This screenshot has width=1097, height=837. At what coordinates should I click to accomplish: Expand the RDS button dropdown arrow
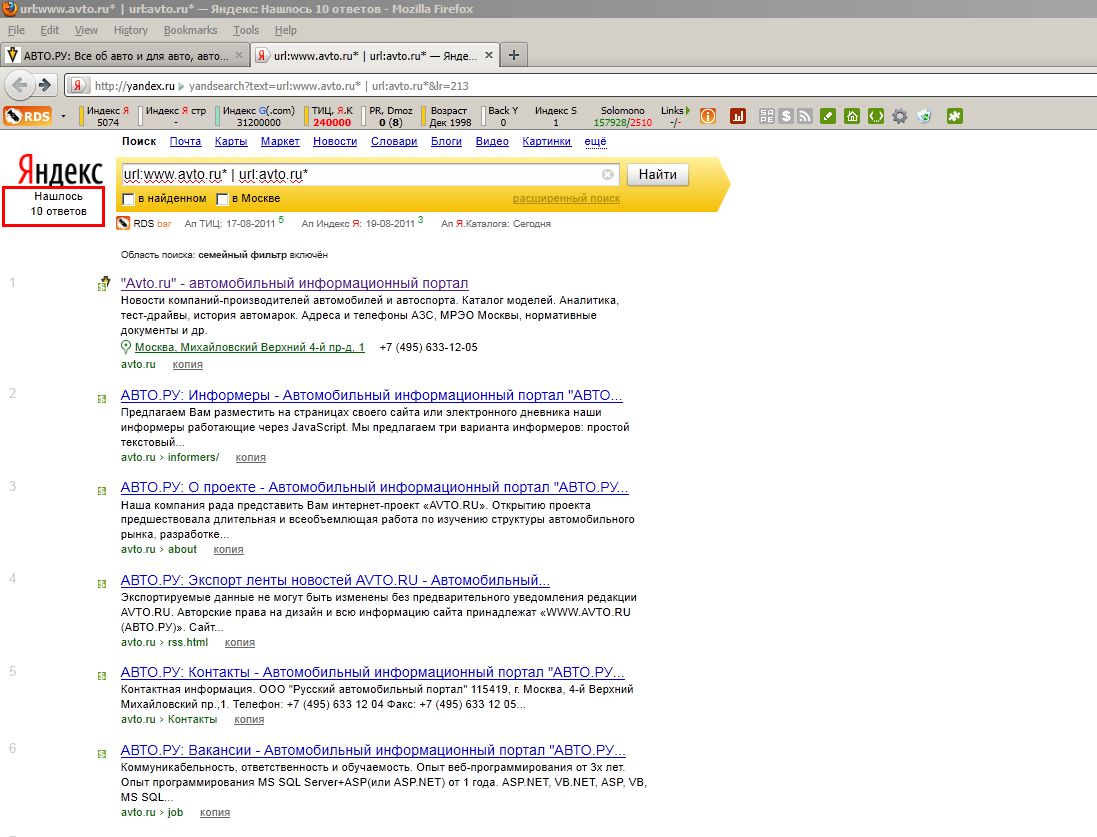(x=64, y=116)
